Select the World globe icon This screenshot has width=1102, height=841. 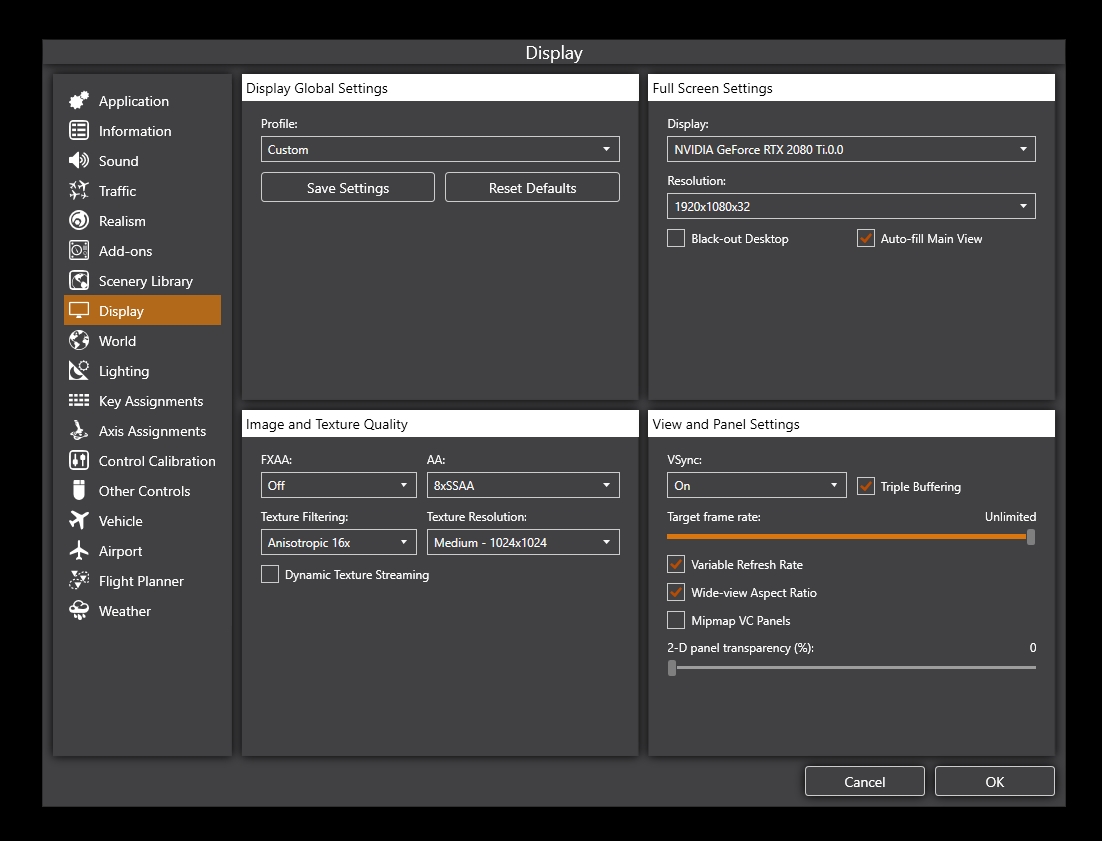tap(79, 340)
